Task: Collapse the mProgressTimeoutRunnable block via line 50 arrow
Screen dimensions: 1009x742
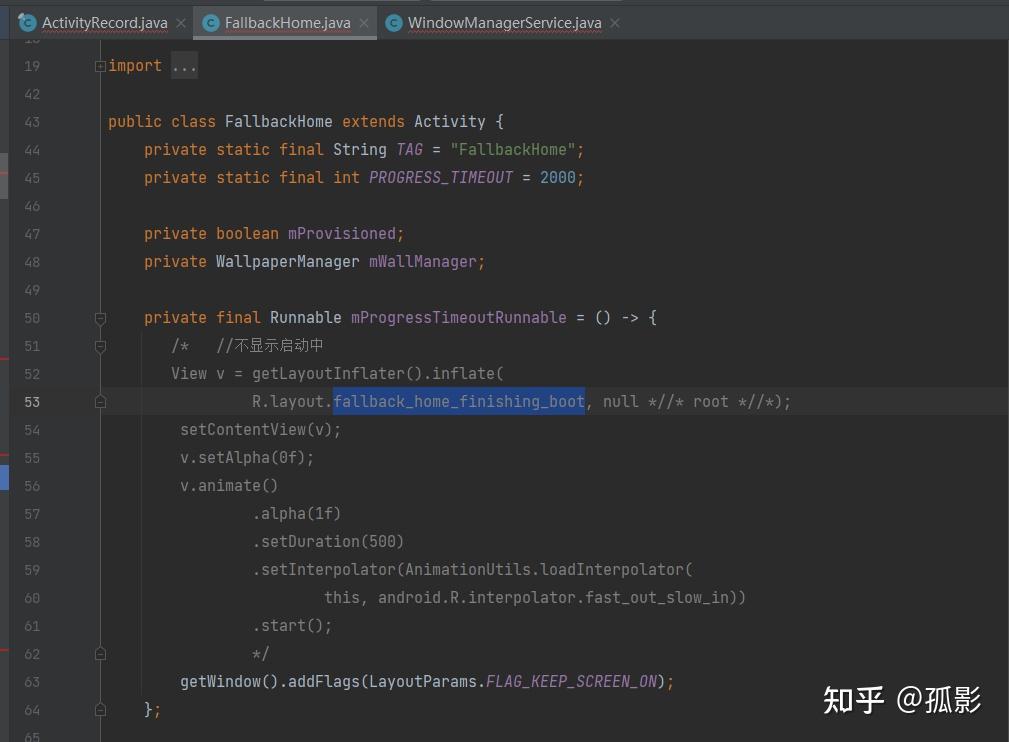Action: coord(100,318)
